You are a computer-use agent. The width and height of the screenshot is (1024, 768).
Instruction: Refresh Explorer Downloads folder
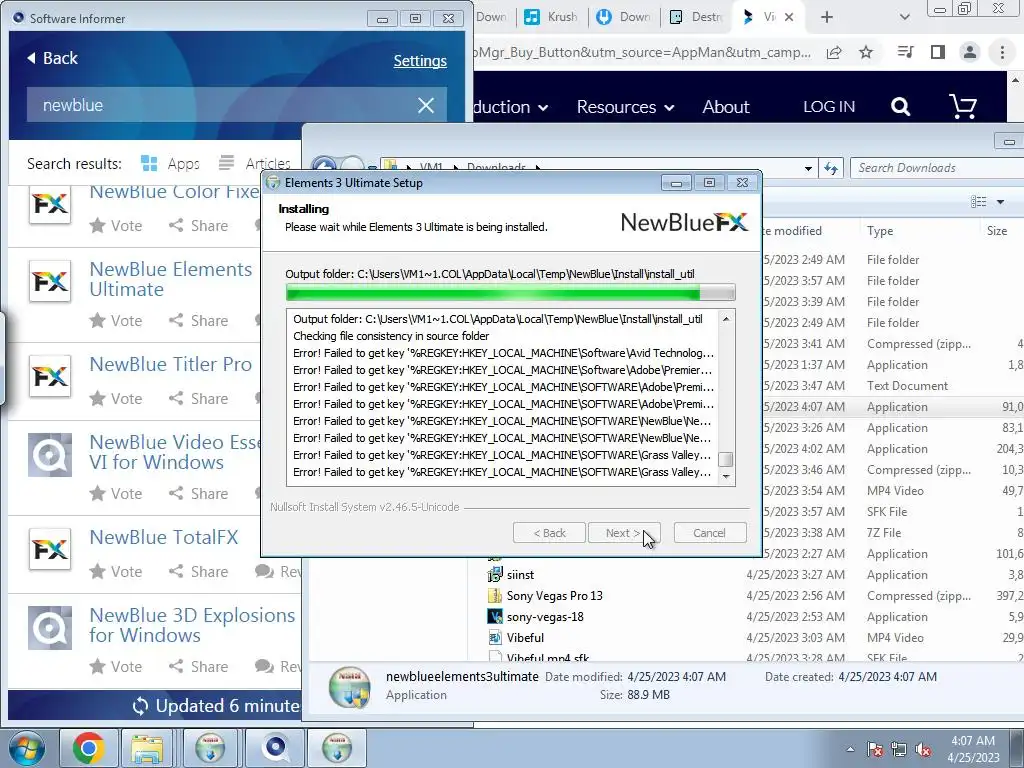coord(831,168)
